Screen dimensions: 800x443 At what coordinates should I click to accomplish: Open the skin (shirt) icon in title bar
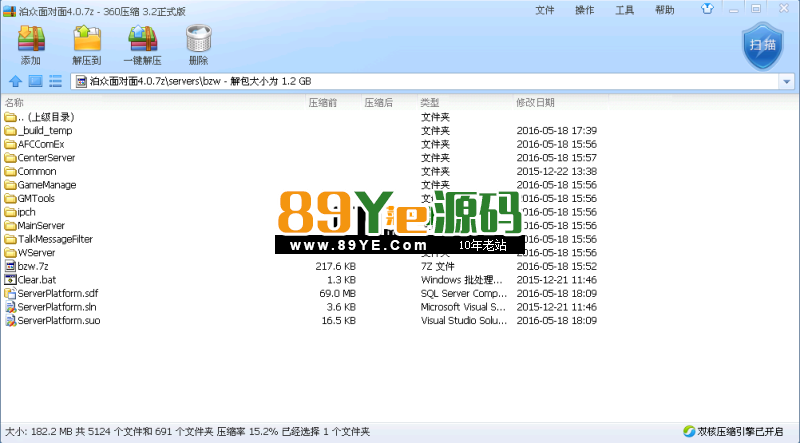(707, 9)
